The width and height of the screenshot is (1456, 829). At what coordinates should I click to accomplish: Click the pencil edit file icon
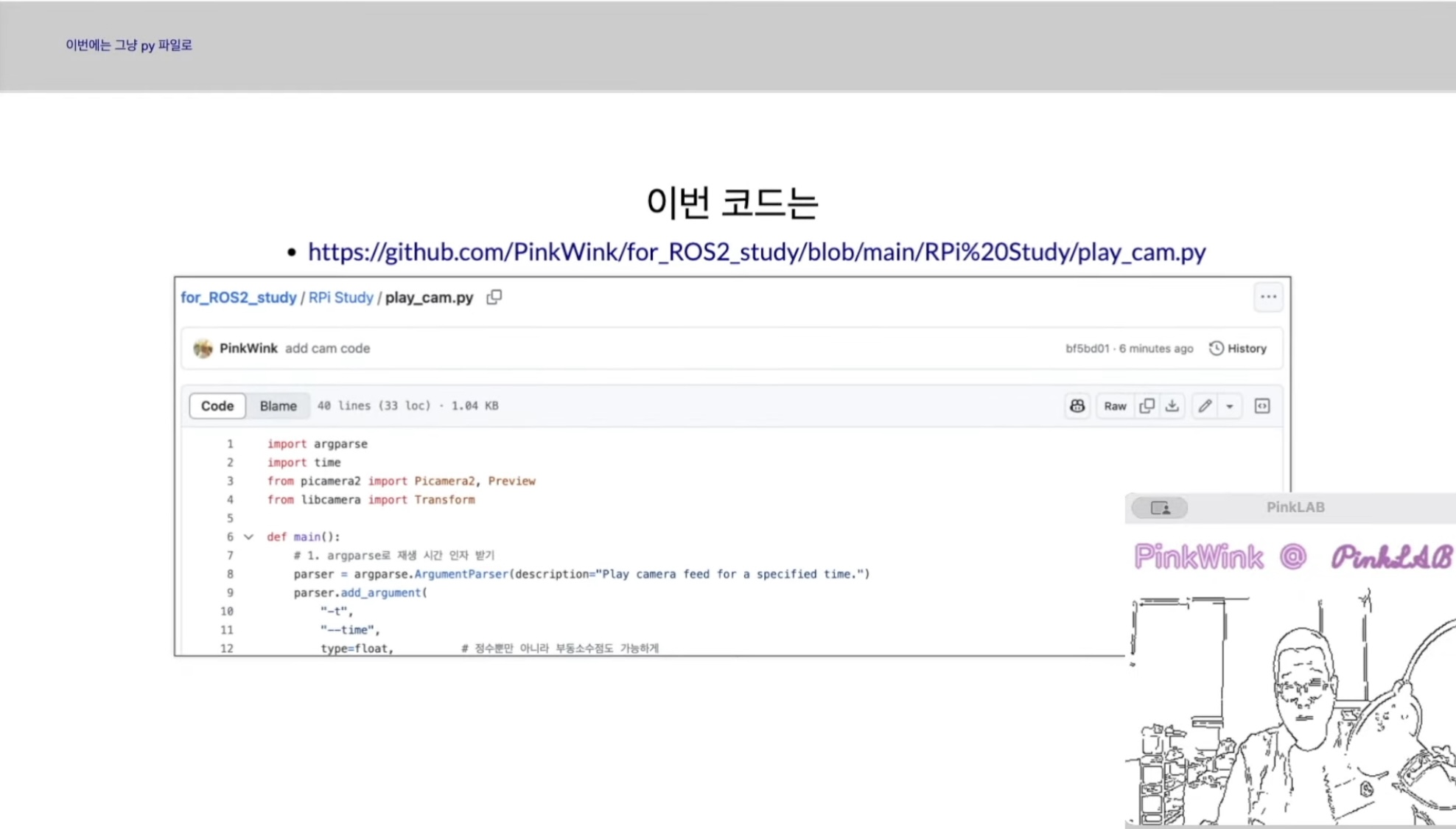click(1205, 406)
